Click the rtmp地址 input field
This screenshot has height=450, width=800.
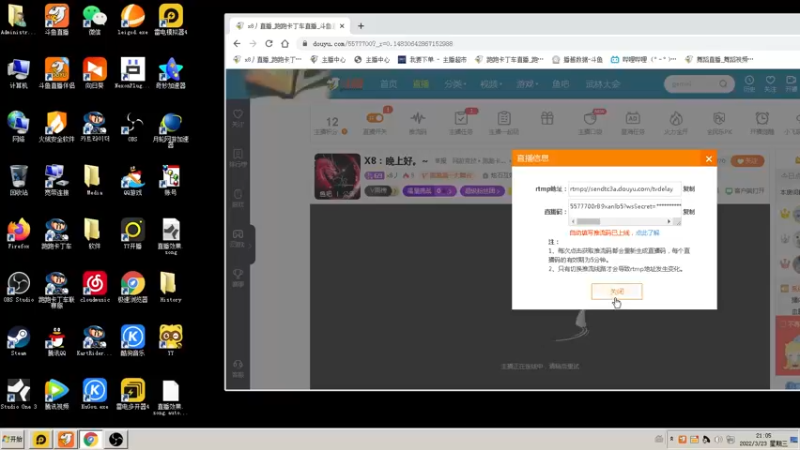click(624, 189)
